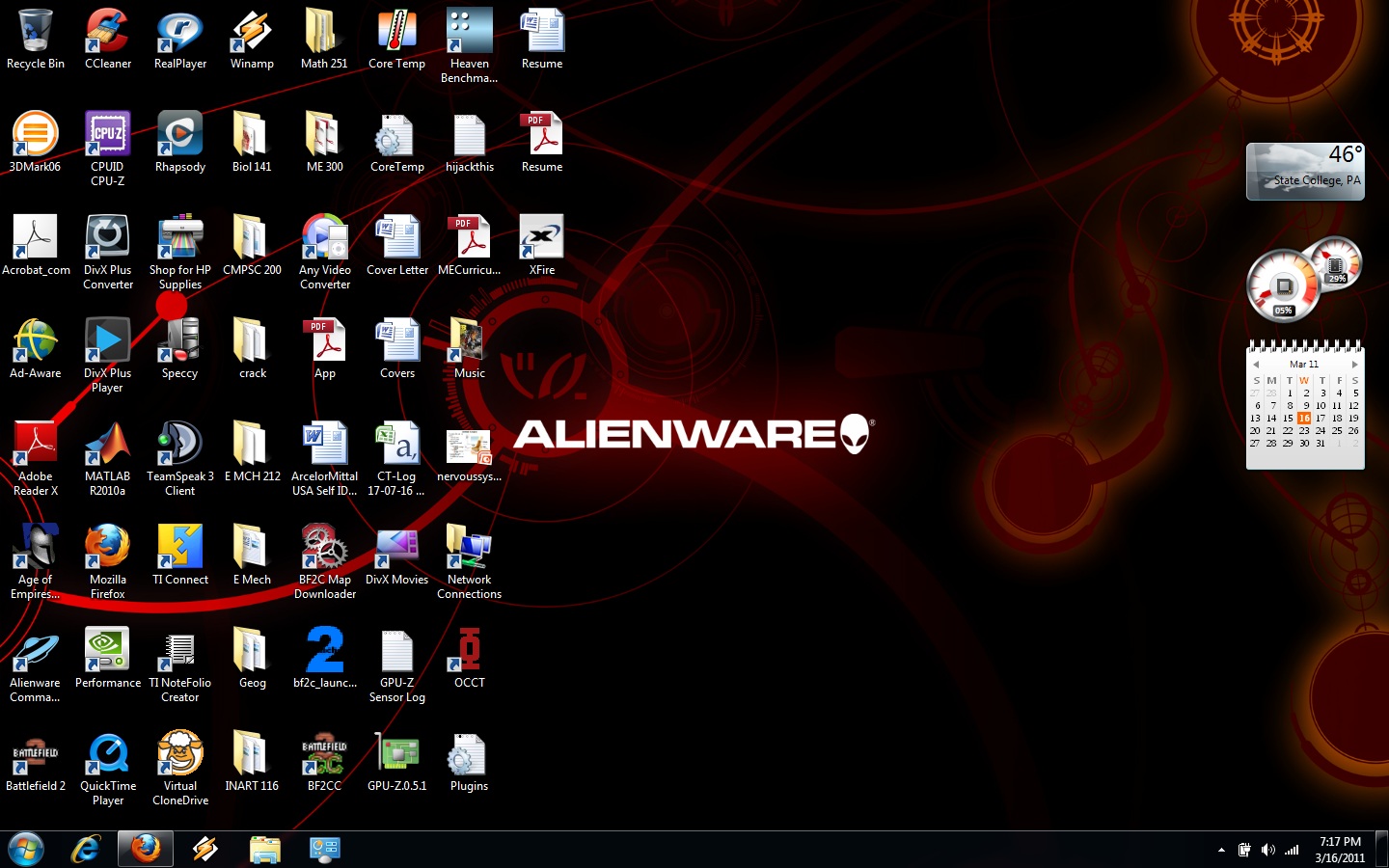Screen dimensions: 1389x868
Task: Launch CCleaner from the desktop
Action: (x=108, y=39)
